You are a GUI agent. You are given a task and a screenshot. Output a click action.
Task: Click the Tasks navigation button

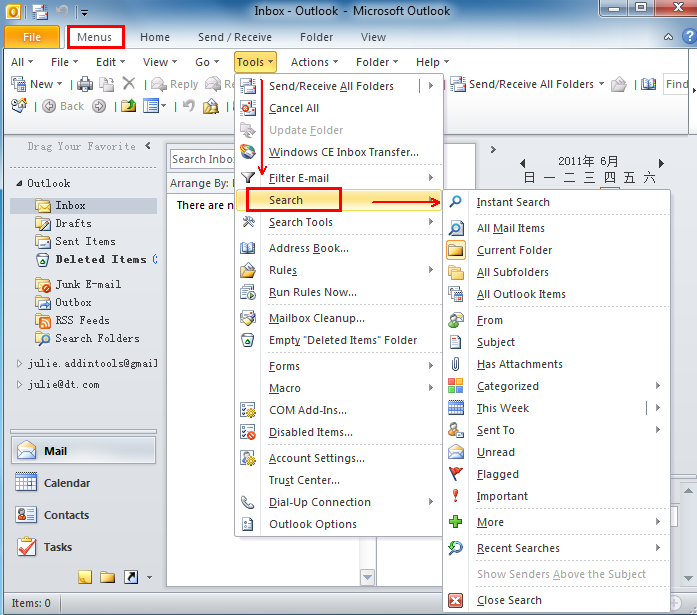tap(84, 547)
